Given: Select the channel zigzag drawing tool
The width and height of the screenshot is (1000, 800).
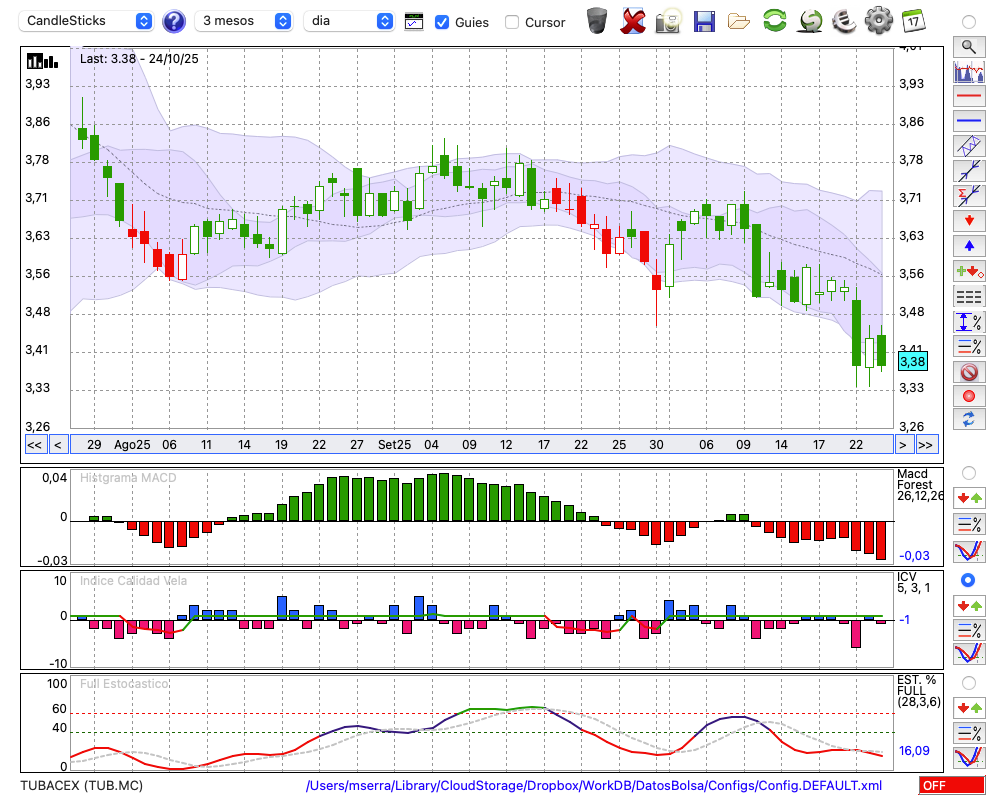Looking at the screenshot, I should [969, 146].
